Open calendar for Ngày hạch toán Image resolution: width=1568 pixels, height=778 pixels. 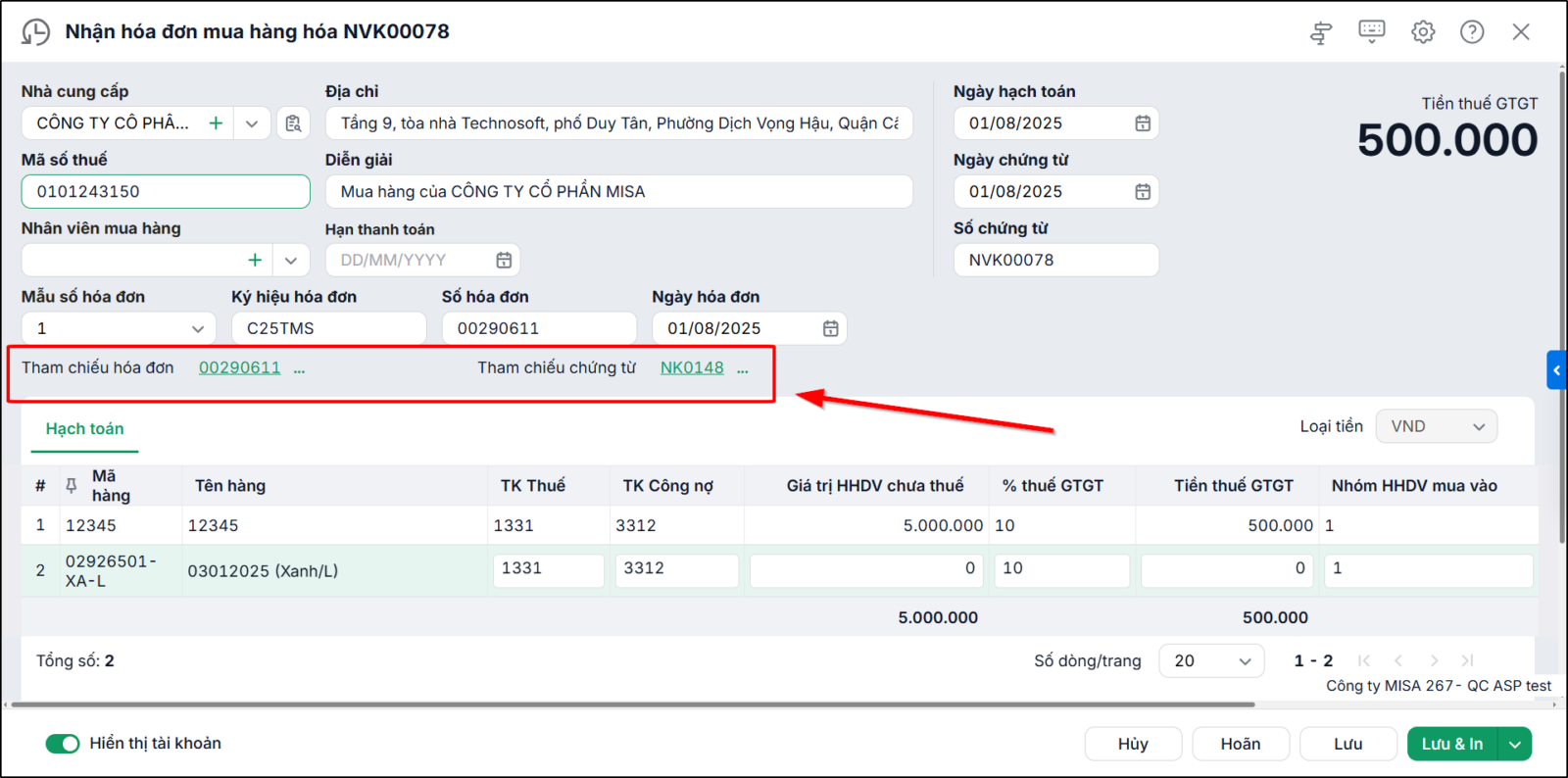pyautogui.click(x=1143, y=123)
